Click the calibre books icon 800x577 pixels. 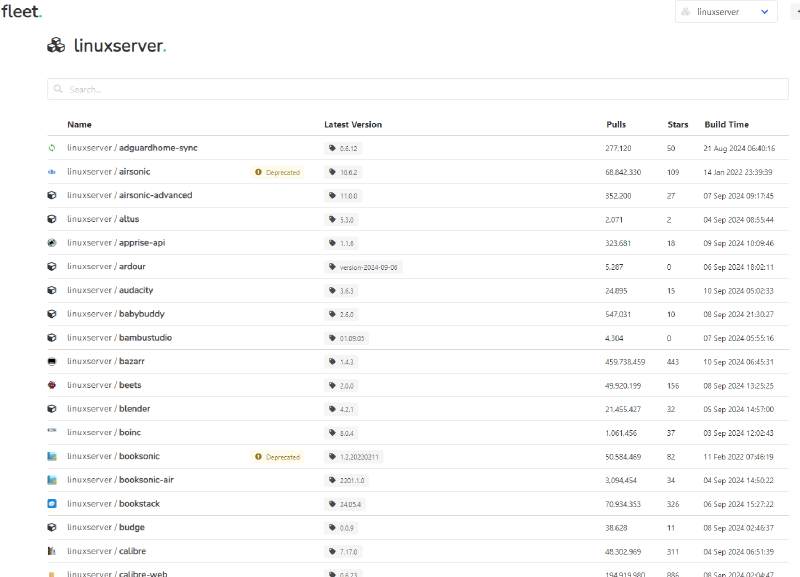click(x=52, y=551)
